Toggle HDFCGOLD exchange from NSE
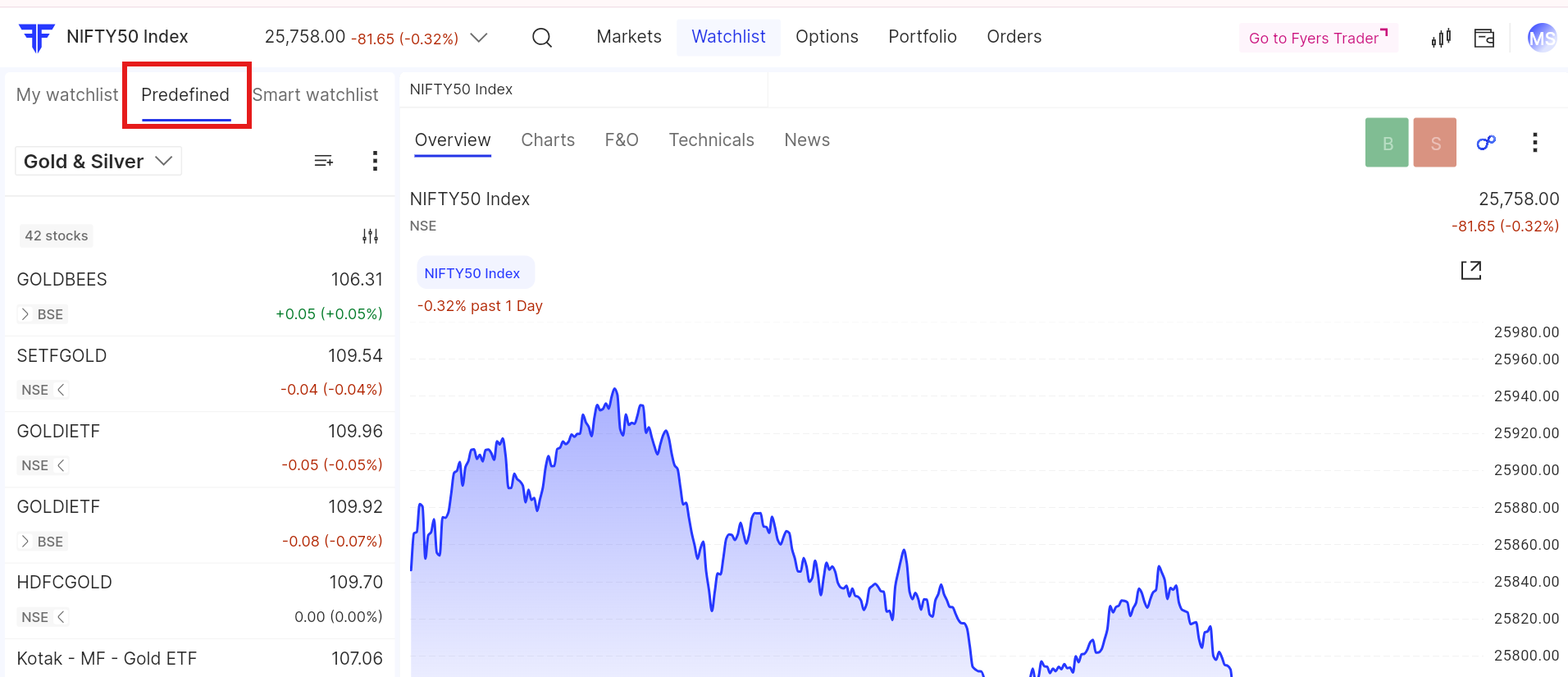 pyautogui.click(x=43, y=617)
